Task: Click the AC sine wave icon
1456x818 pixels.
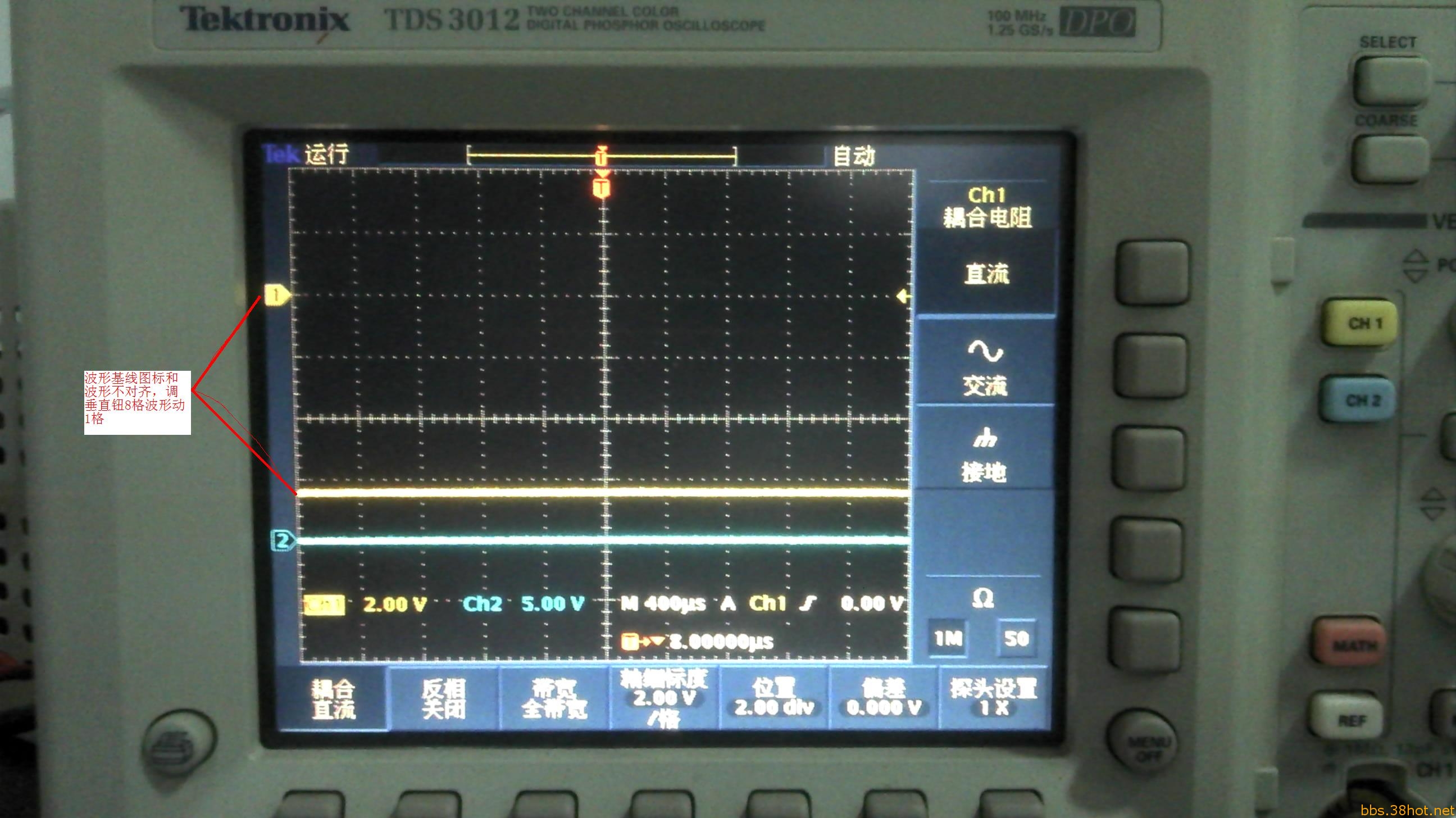Action: 985,351
